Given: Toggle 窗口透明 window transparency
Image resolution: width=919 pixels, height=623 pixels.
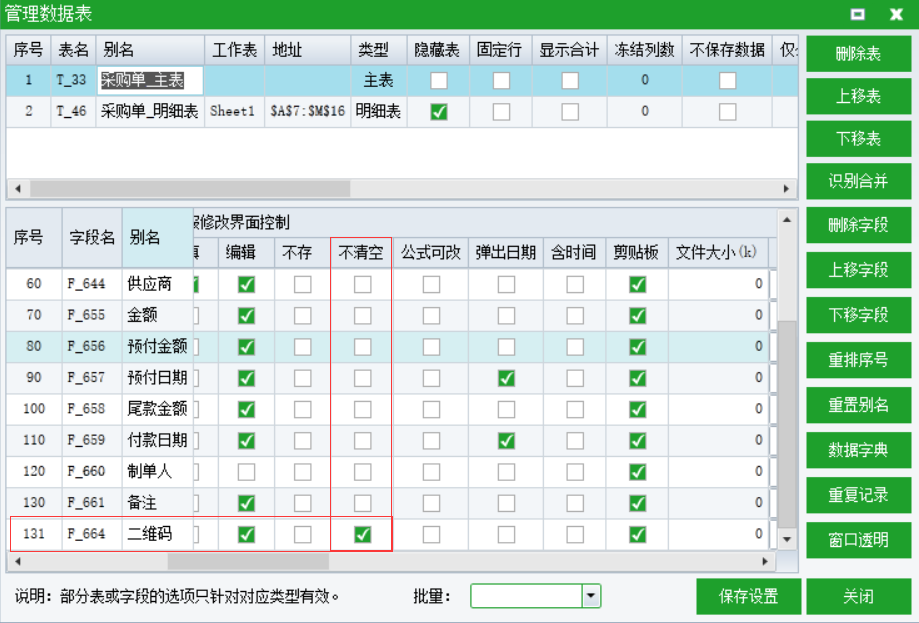Looking at the screenshot, I should [858, 540].
